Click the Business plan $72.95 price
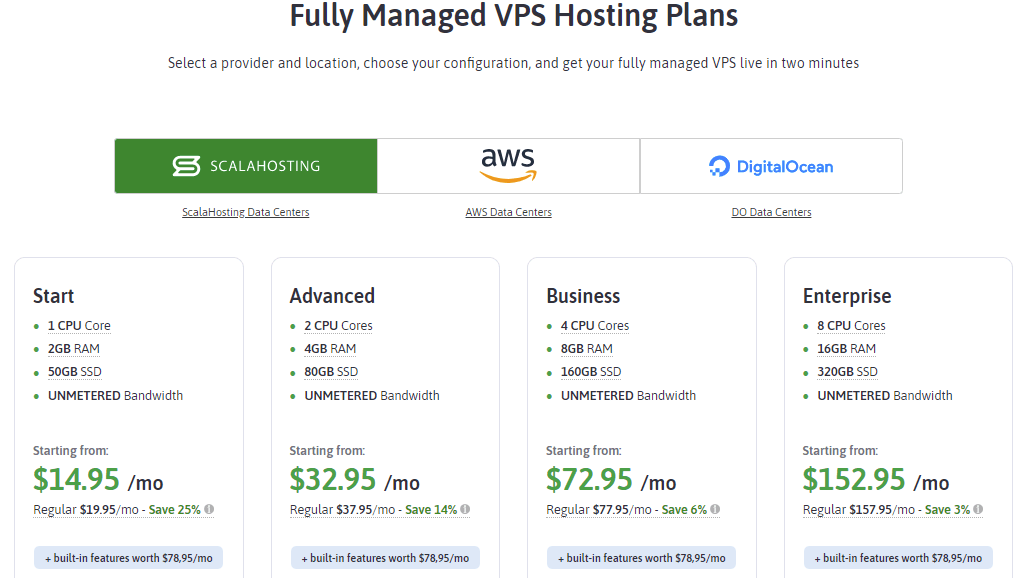This screenshot has height=578, width=1018. (589, 480)
